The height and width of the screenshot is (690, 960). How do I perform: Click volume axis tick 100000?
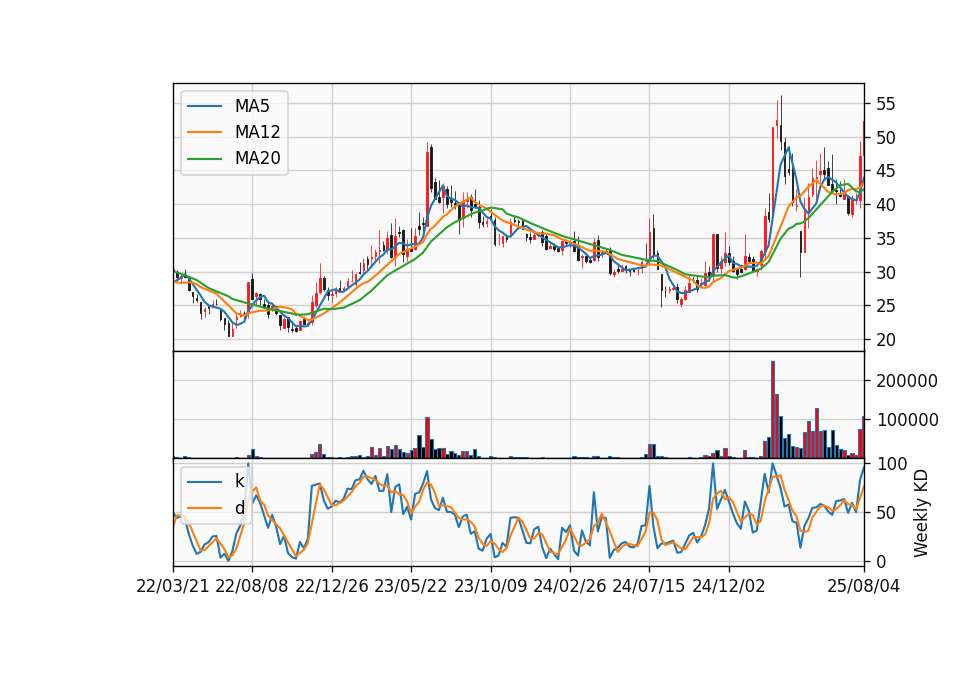click(907, 420)
